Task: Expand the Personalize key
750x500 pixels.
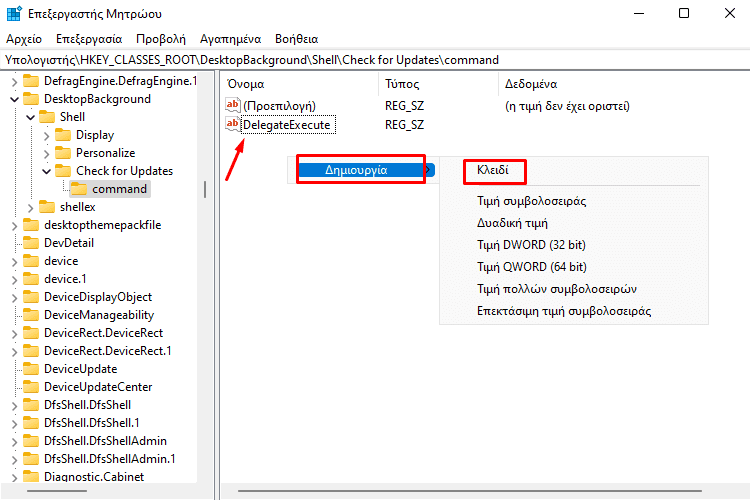Action: tap(46, 154)
